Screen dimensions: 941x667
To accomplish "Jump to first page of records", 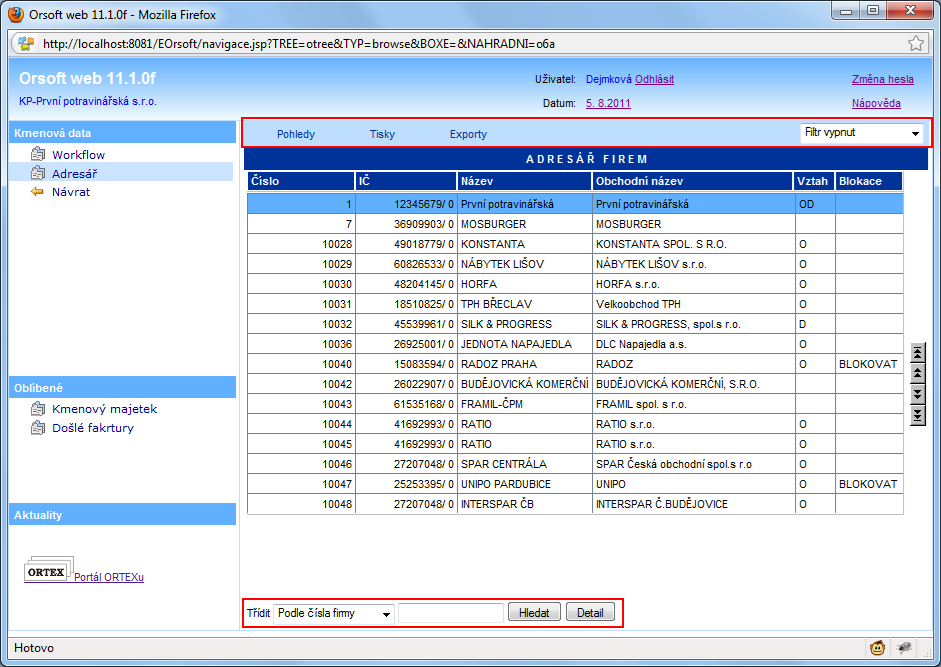I will [x=919, y=352].
